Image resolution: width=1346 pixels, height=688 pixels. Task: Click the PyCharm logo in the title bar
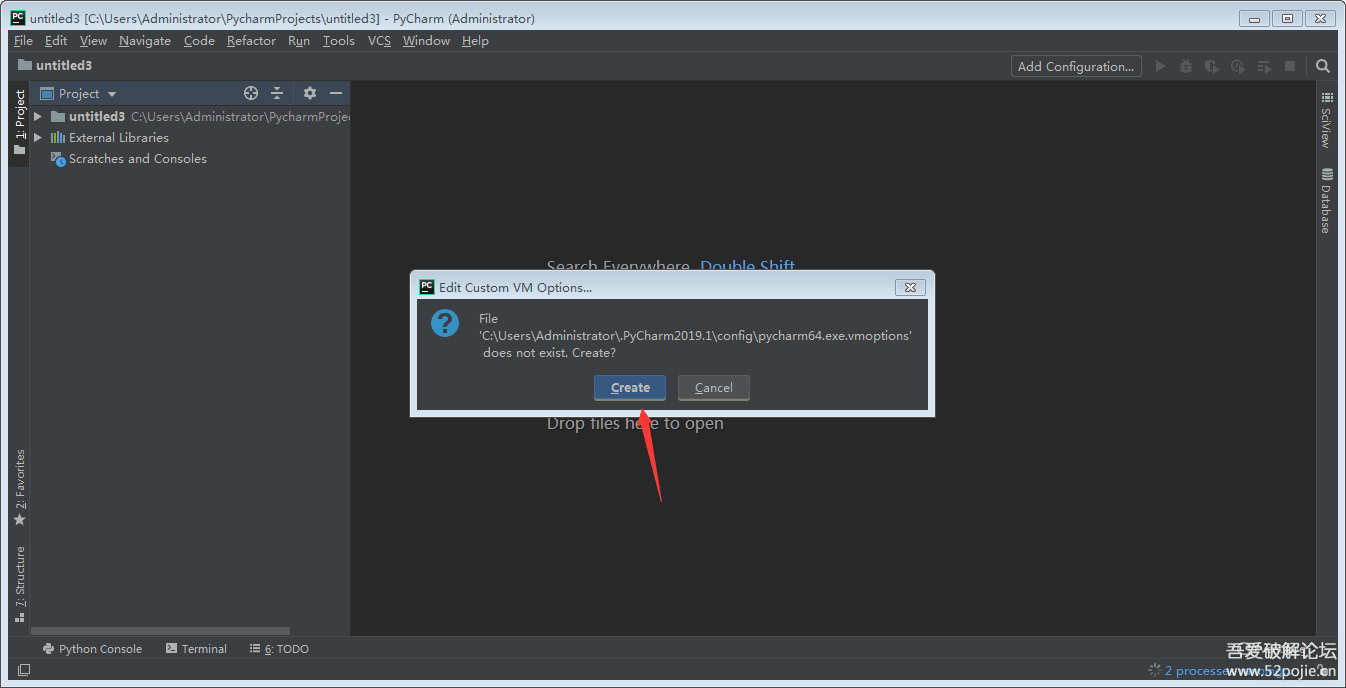coord(18,18)
